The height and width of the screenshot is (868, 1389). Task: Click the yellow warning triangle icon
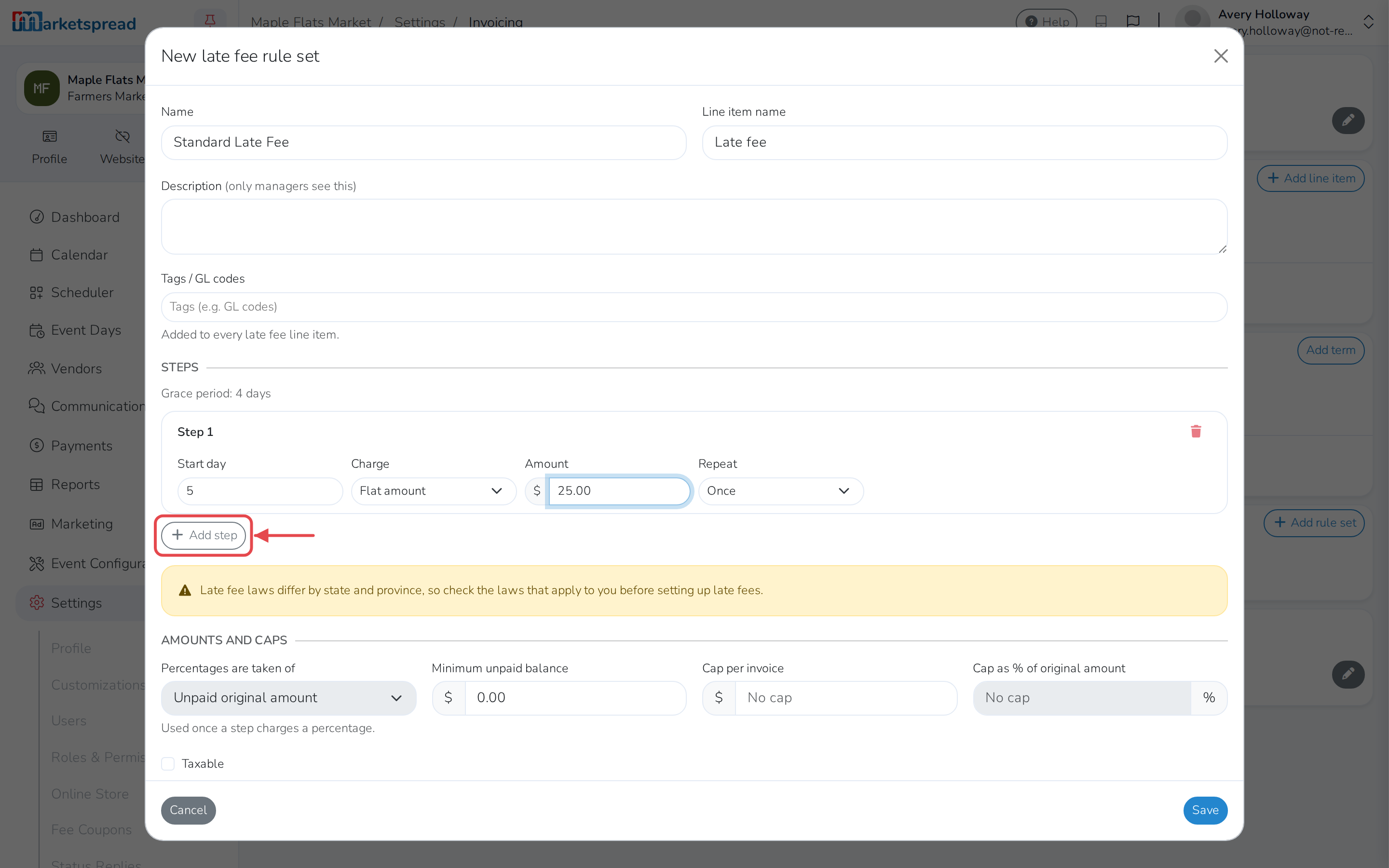(185, 591)
